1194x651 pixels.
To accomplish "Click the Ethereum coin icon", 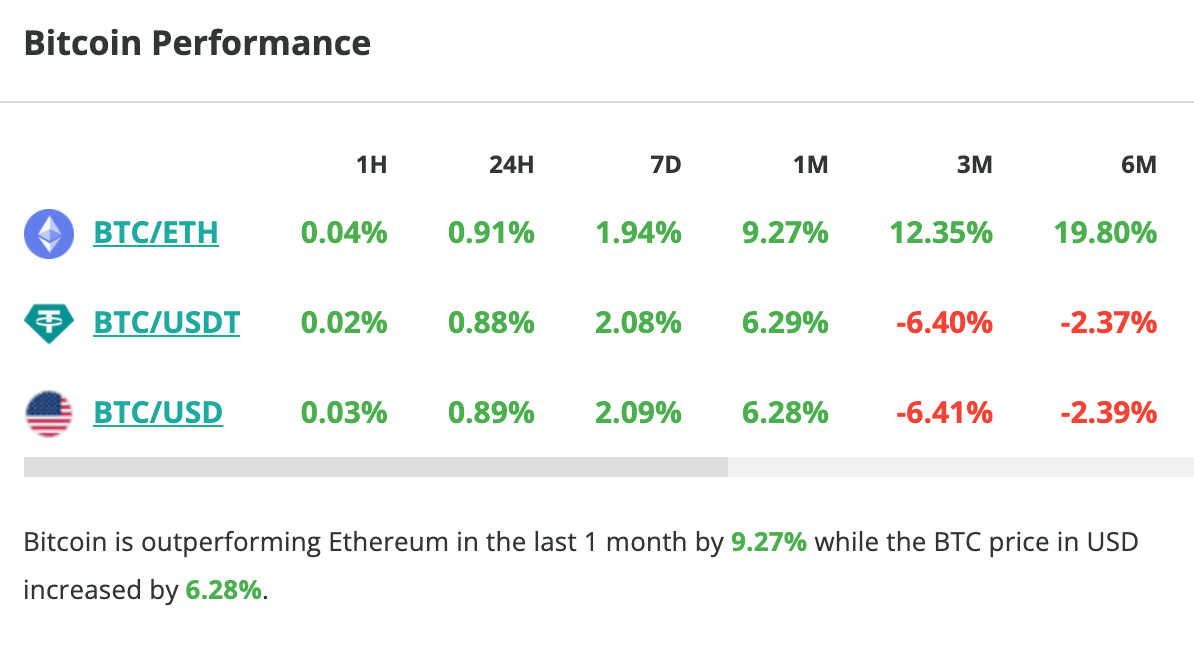I will tap(49, 234).
